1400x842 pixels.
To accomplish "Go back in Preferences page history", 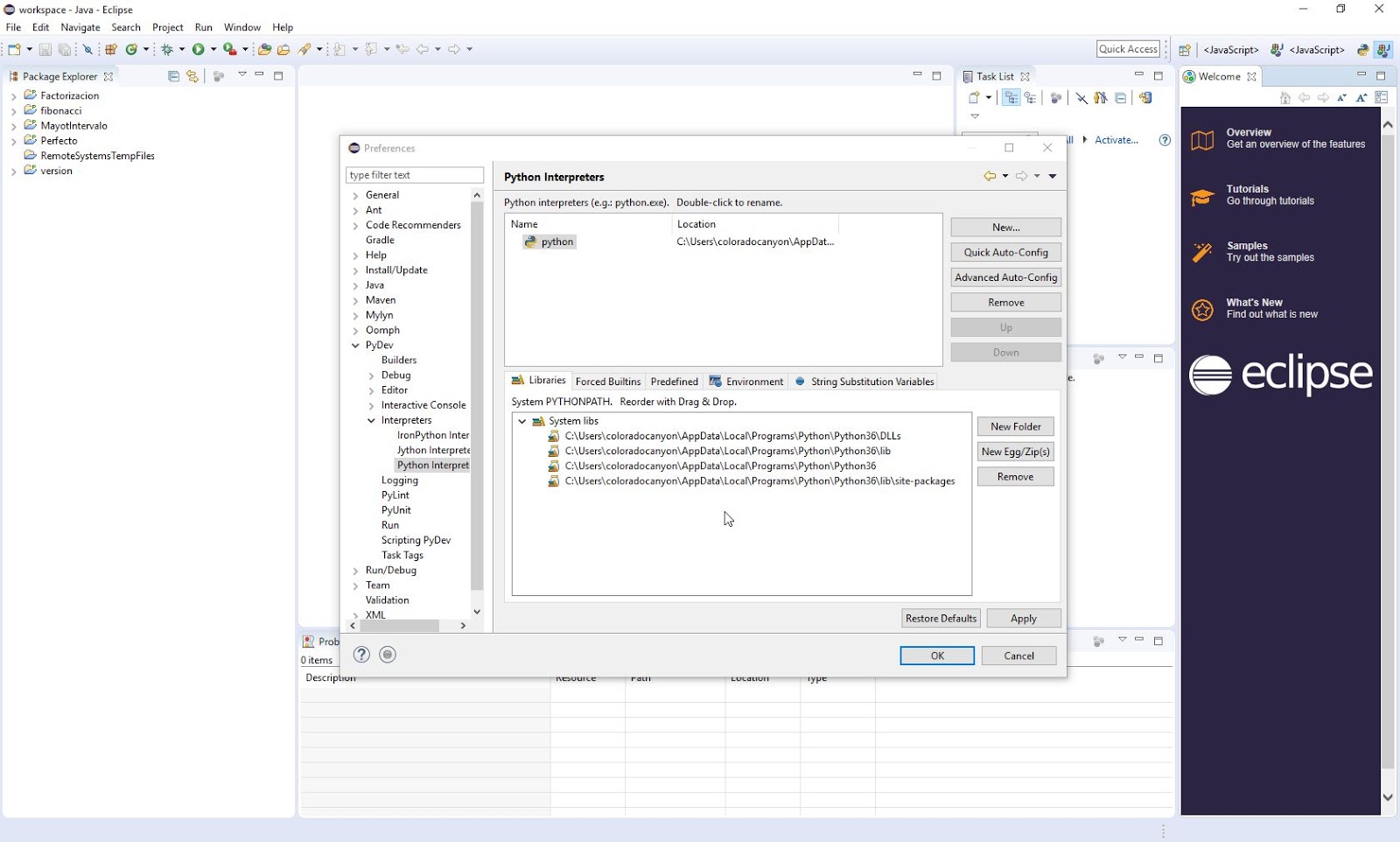I will pyautogui.click(x=990, y=176).
